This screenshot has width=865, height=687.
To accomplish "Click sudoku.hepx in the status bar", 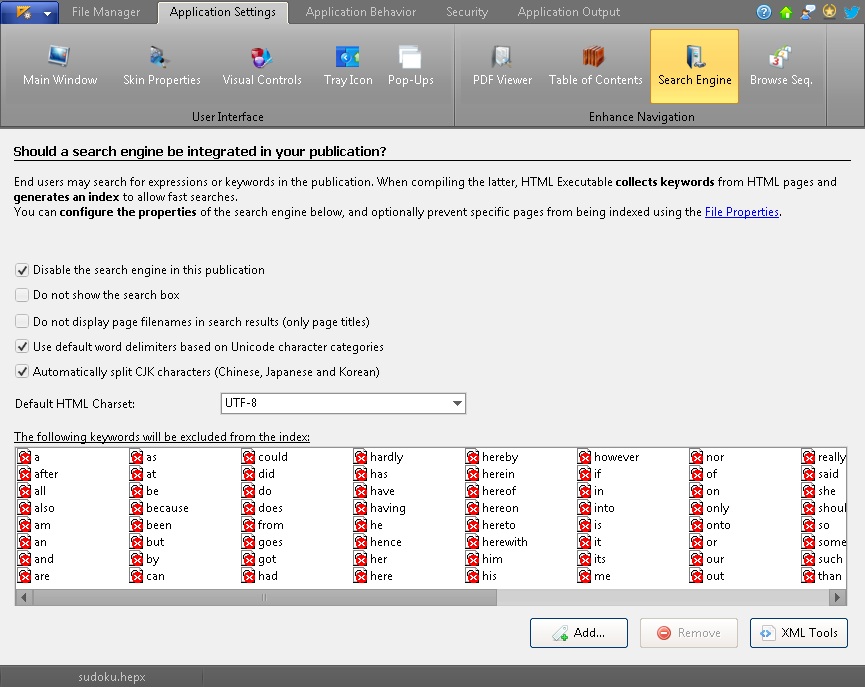I will coord(111,677).
